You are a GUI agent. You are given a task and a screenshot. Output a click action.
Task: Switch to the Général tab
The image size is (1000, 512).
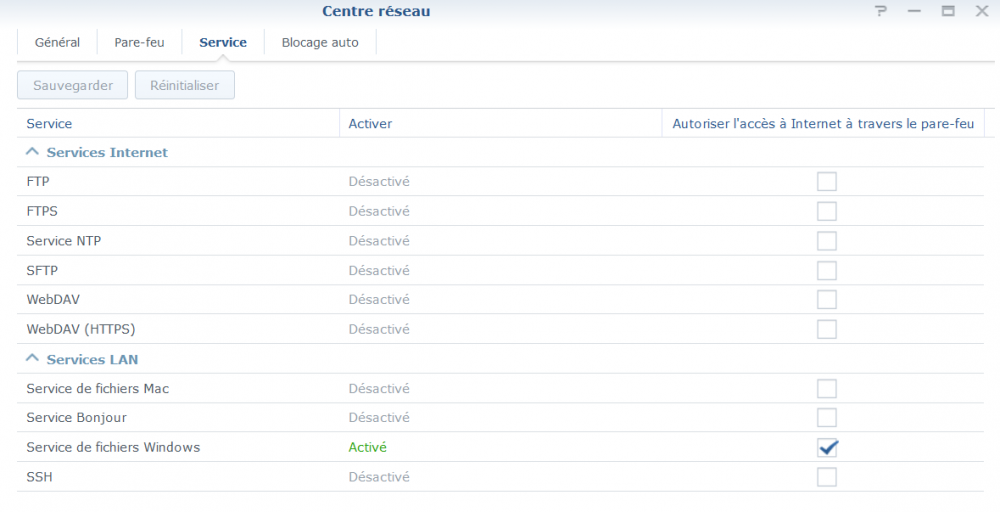[x=57, y=42]
